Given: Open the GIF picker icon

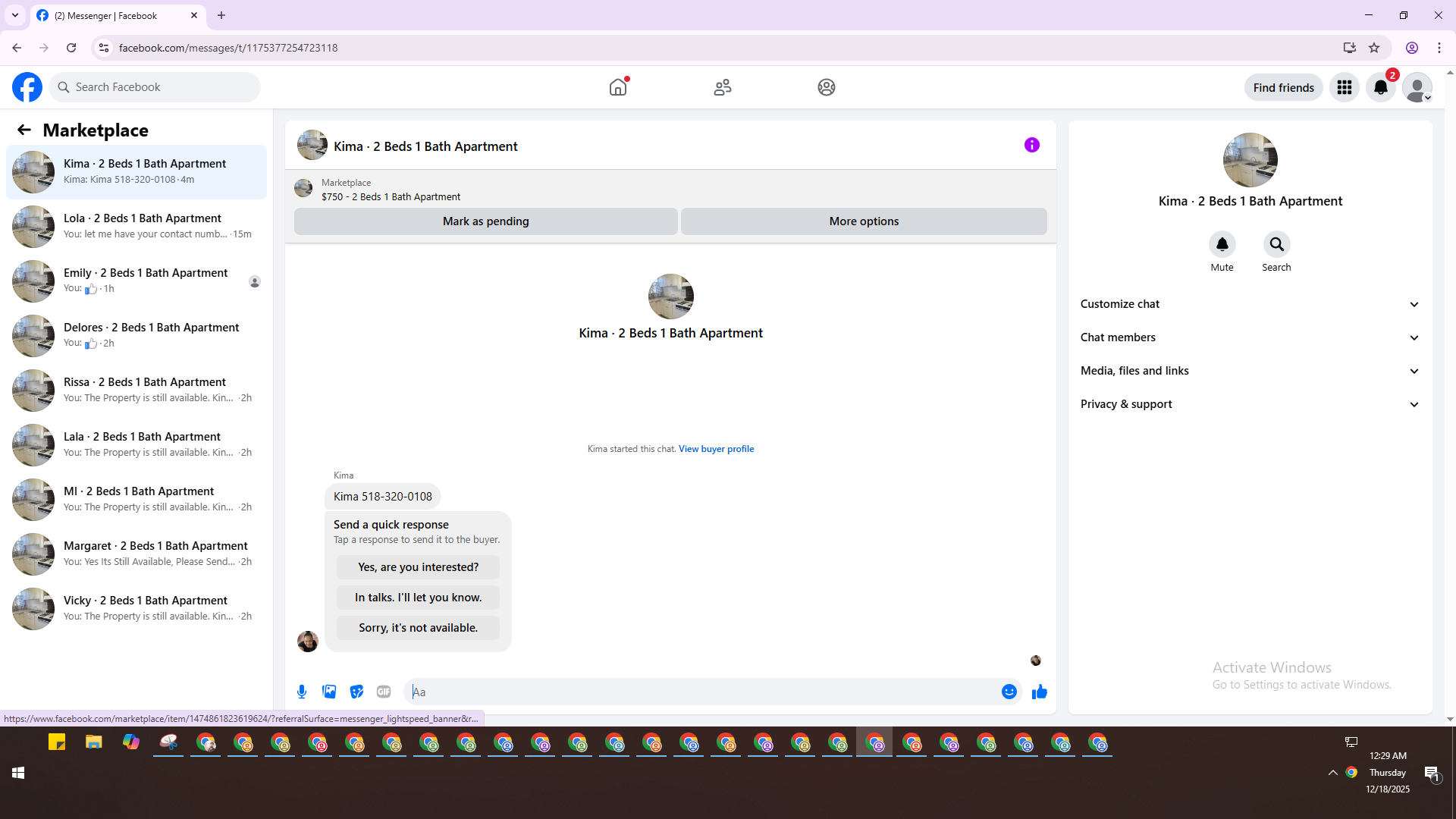Looking at the screenshot, I should point(384,692).
